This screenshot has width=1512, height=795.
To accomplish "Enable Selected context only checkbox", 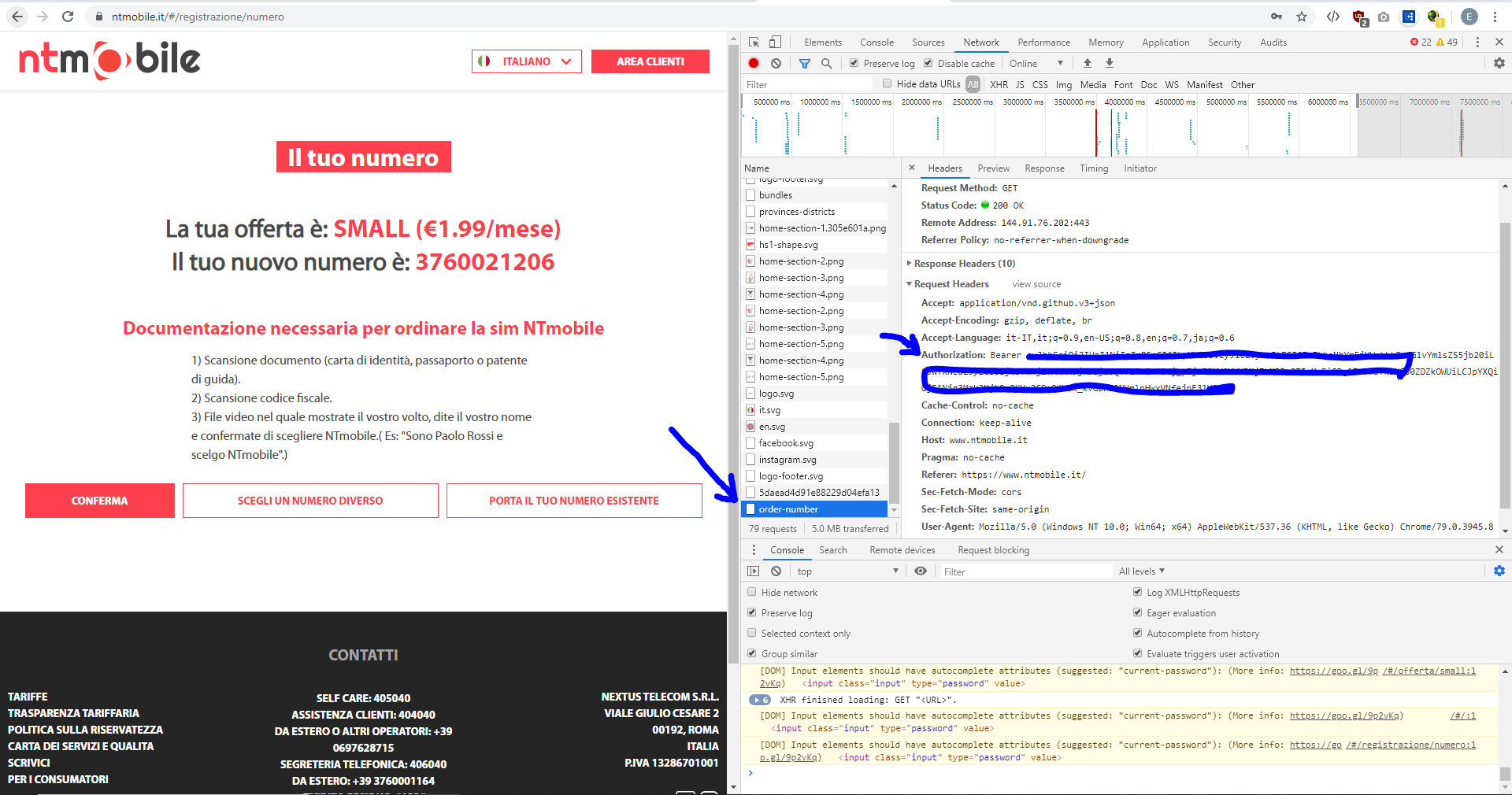I will (x=752, y=633).
